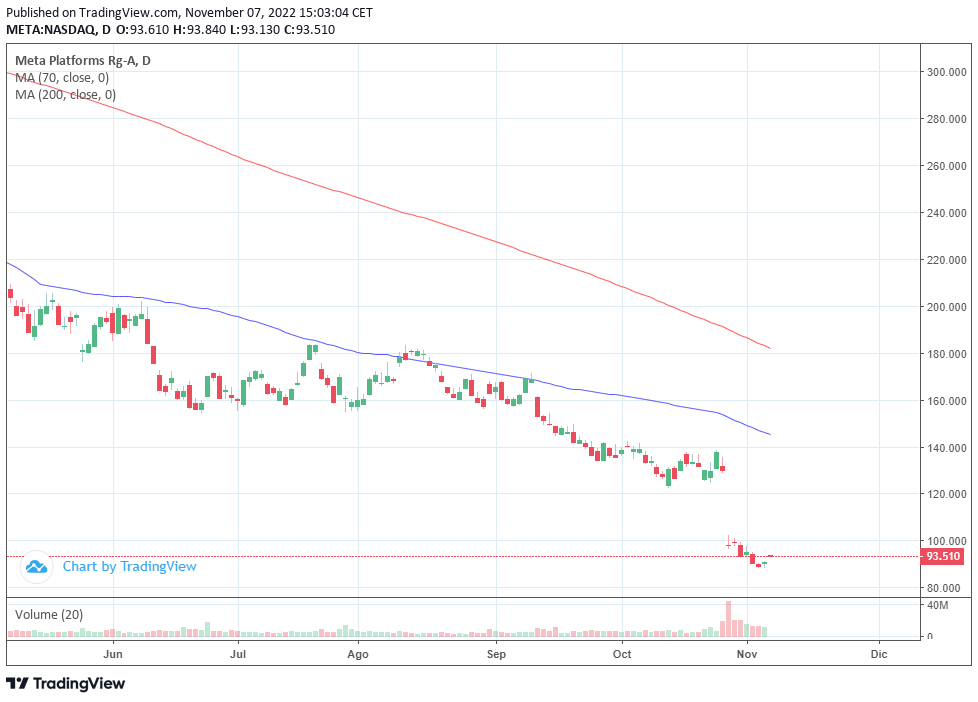Click the Dic label on time axis

coord(879,654)
